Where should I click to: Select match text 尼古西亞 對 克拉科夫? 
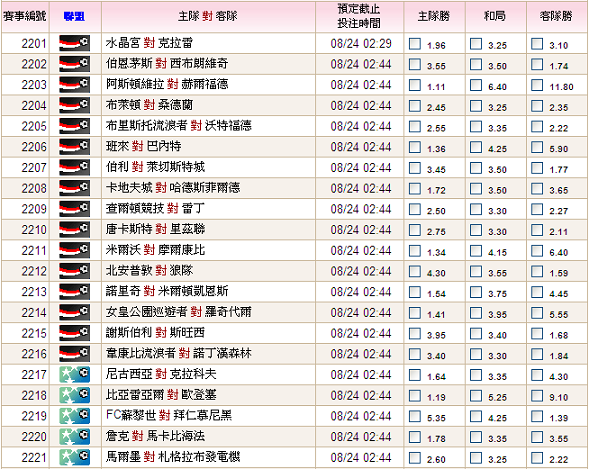click(161, 375)
